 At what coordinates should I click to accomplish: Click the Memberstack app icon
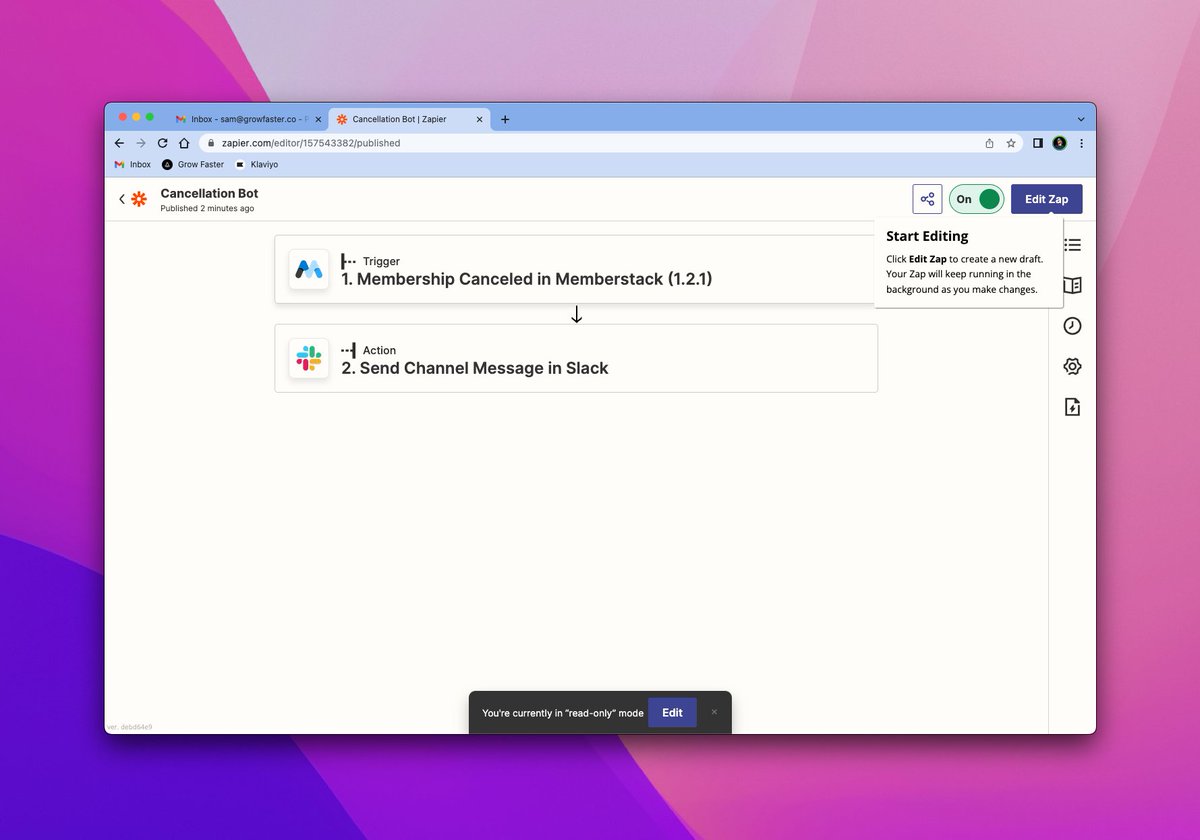click(x=309, y=269)
